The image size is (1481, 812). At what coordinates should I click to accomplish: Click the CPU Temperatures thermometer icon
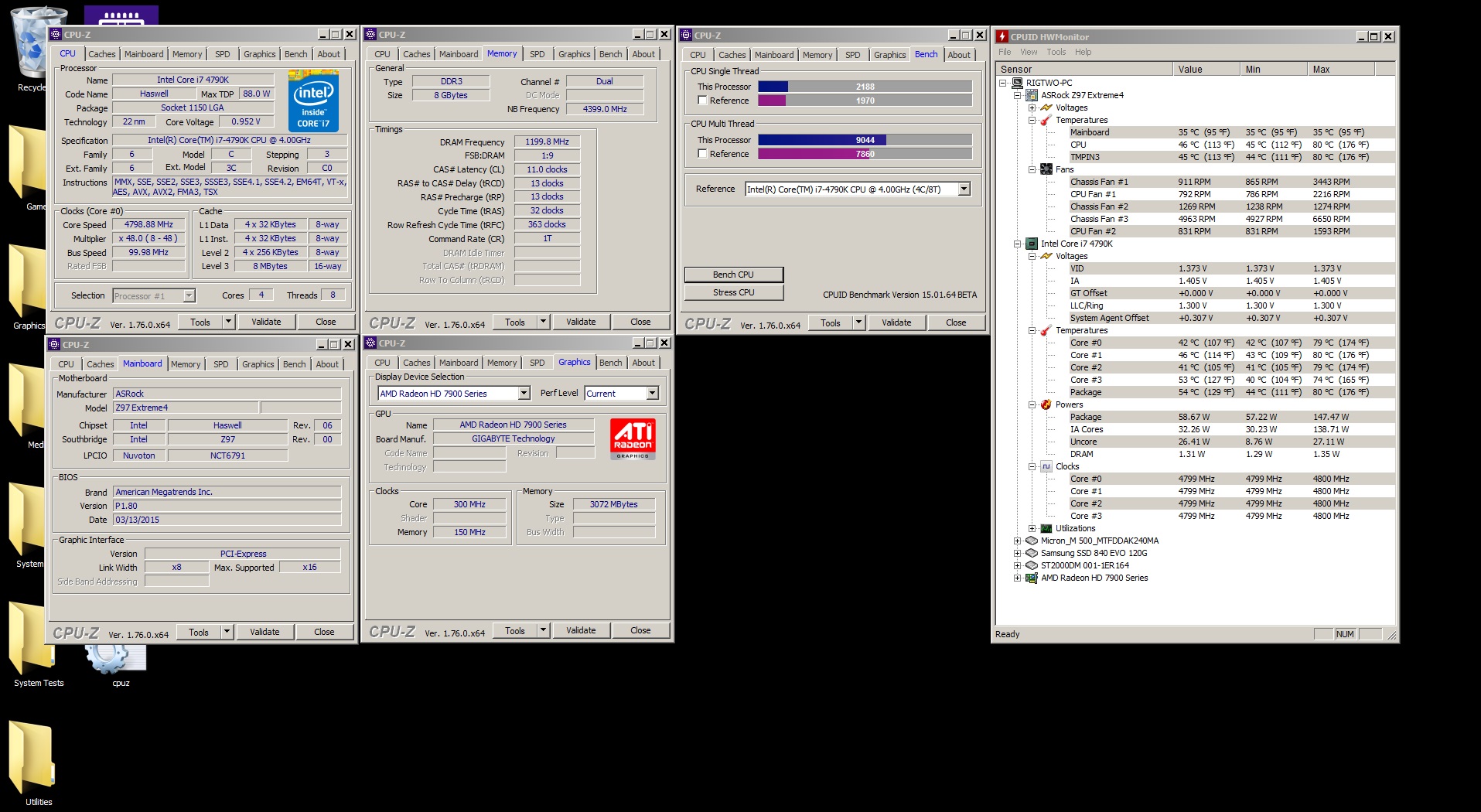[1046, 330]
